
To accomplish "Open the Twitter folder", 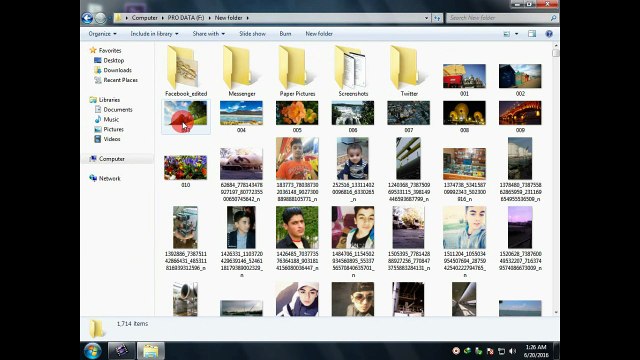I will pos(409,71).
